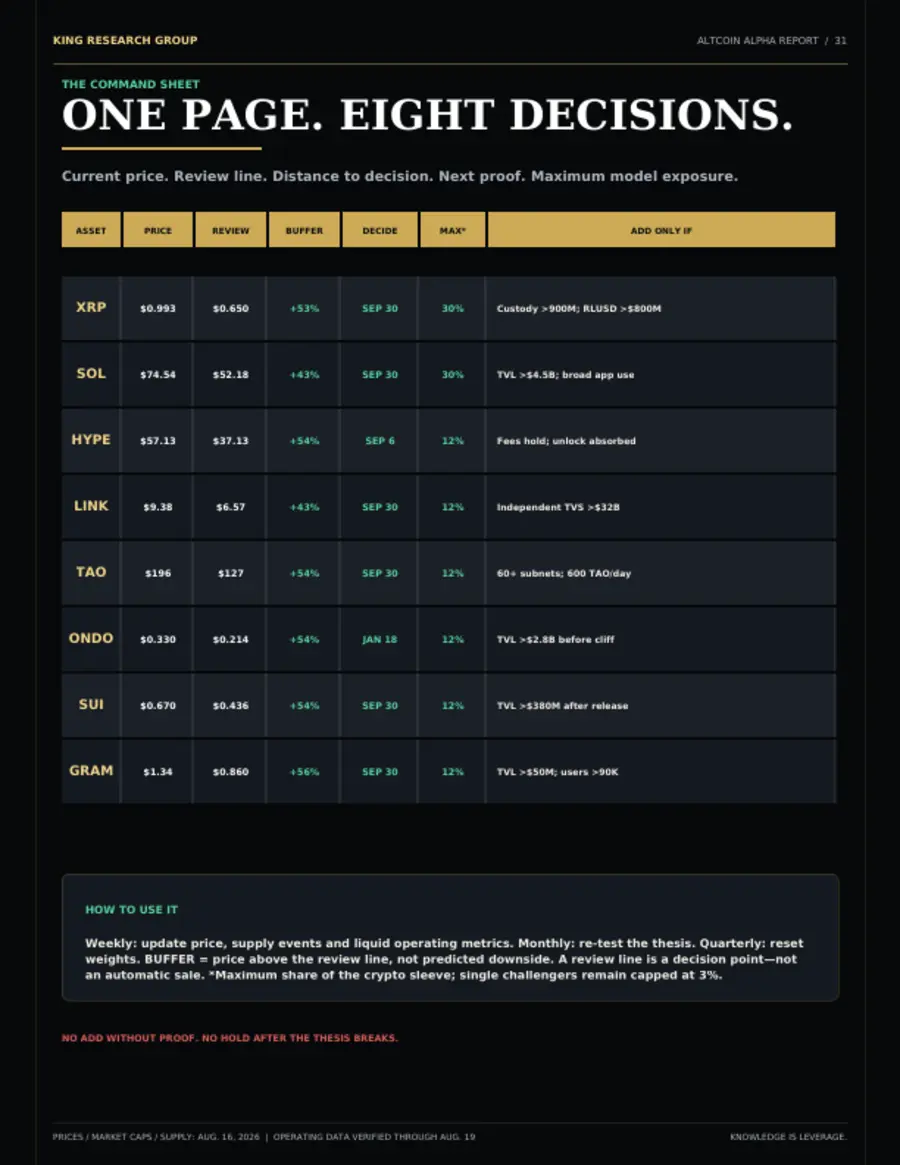Select the ASSET column header
This screenshot has width=900, height=1165.
pyautogui.click(x=91, y=230)
